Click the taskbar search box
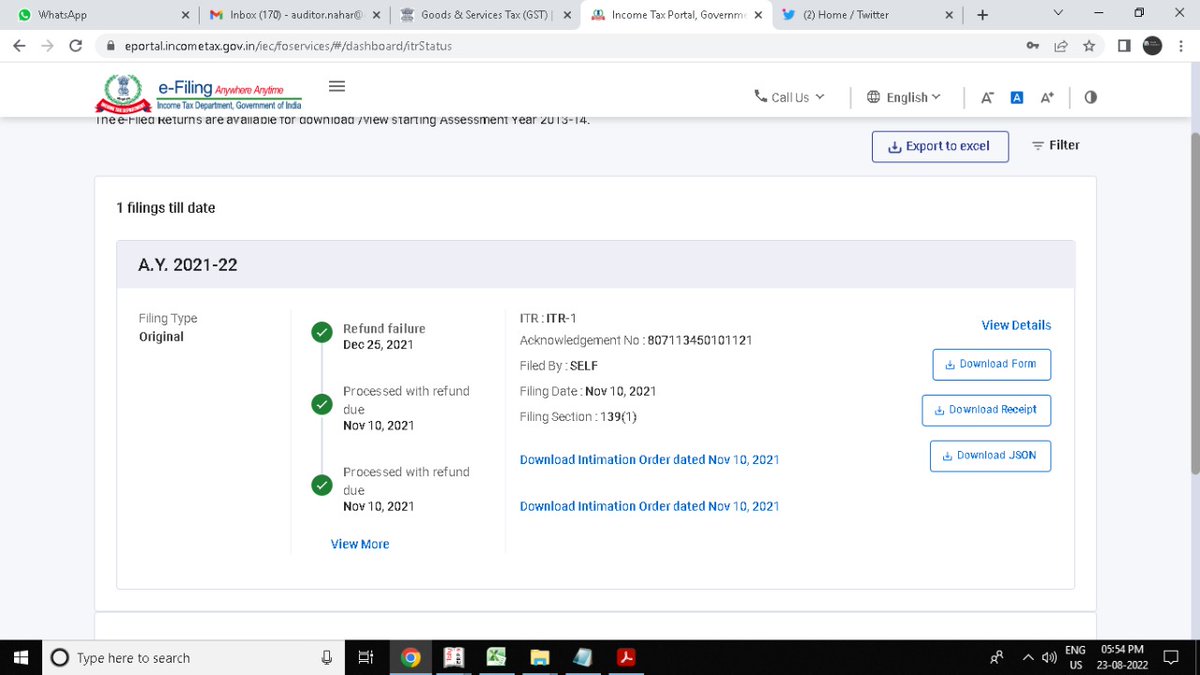Image resolution: width=1200 pixels, height=675 pixels. click(192, 657)
